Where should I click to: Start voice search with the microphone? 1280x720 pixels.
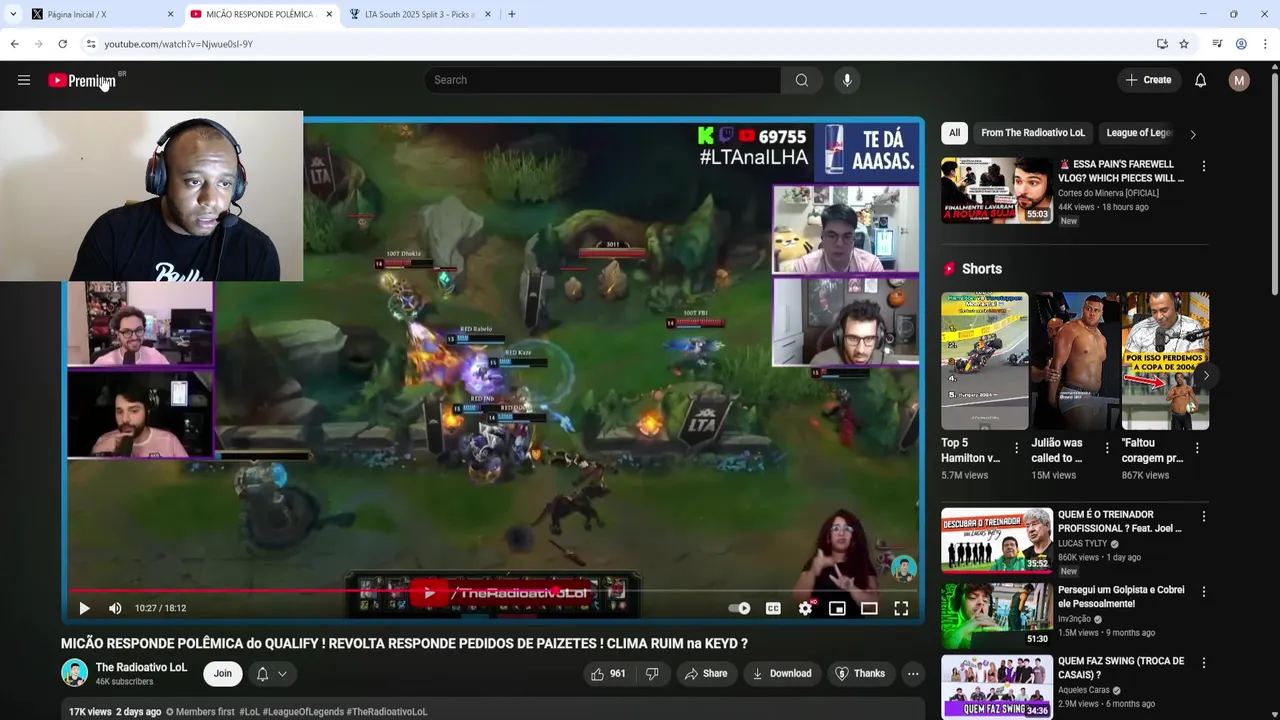click(x=847, y=80)
